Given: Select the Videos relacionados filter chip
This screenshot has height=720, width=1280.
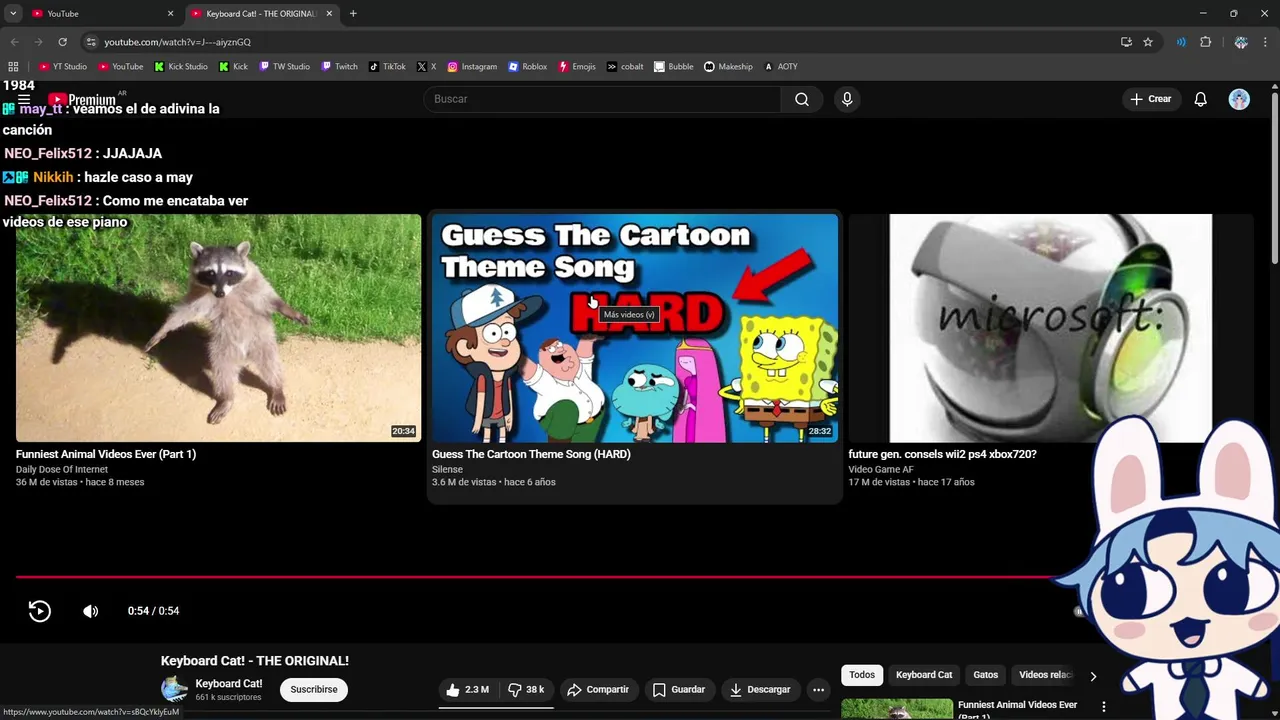Looking at the screenshot, I should tap(1045, 675).
